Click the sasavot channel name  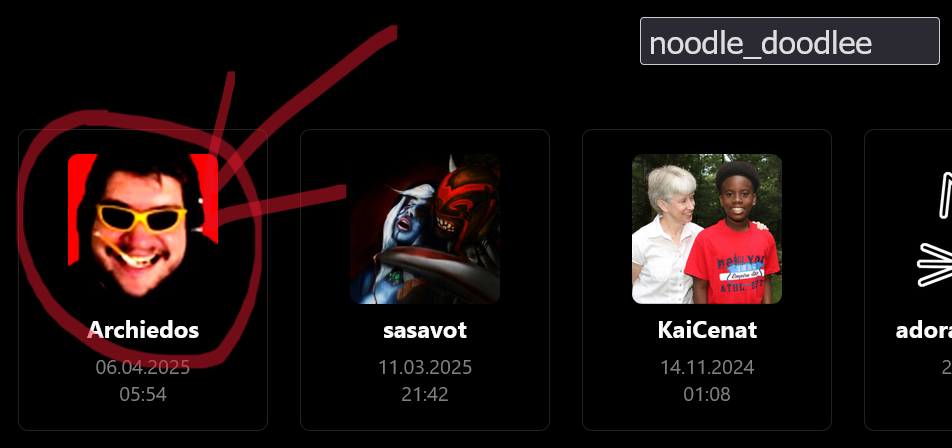(x=425, y=330)
